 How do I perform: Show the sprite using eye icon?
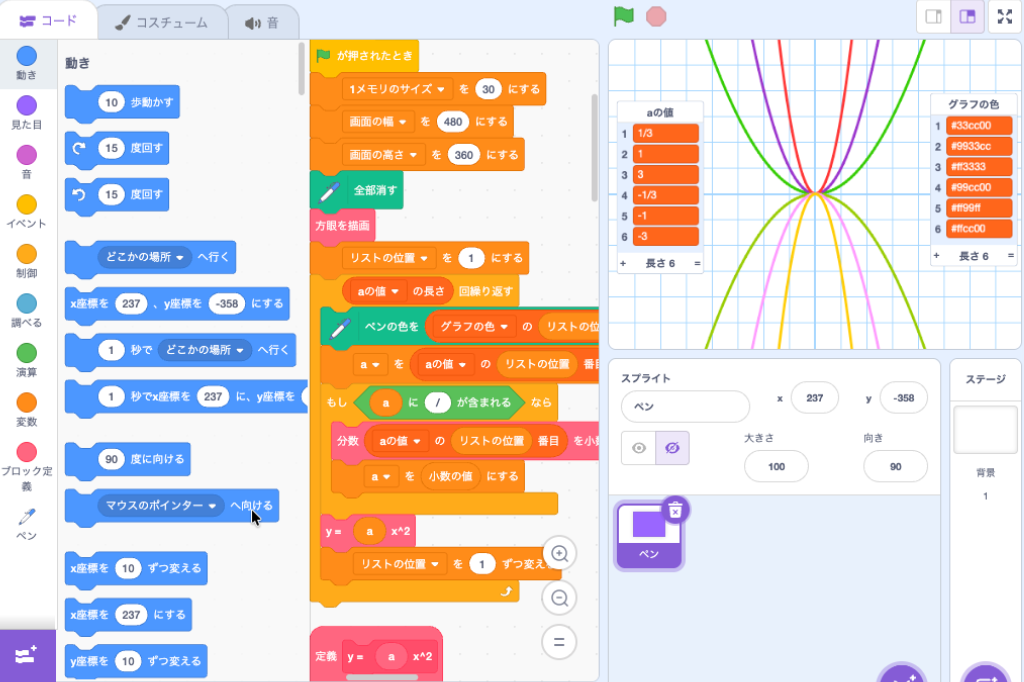point(638,449)
